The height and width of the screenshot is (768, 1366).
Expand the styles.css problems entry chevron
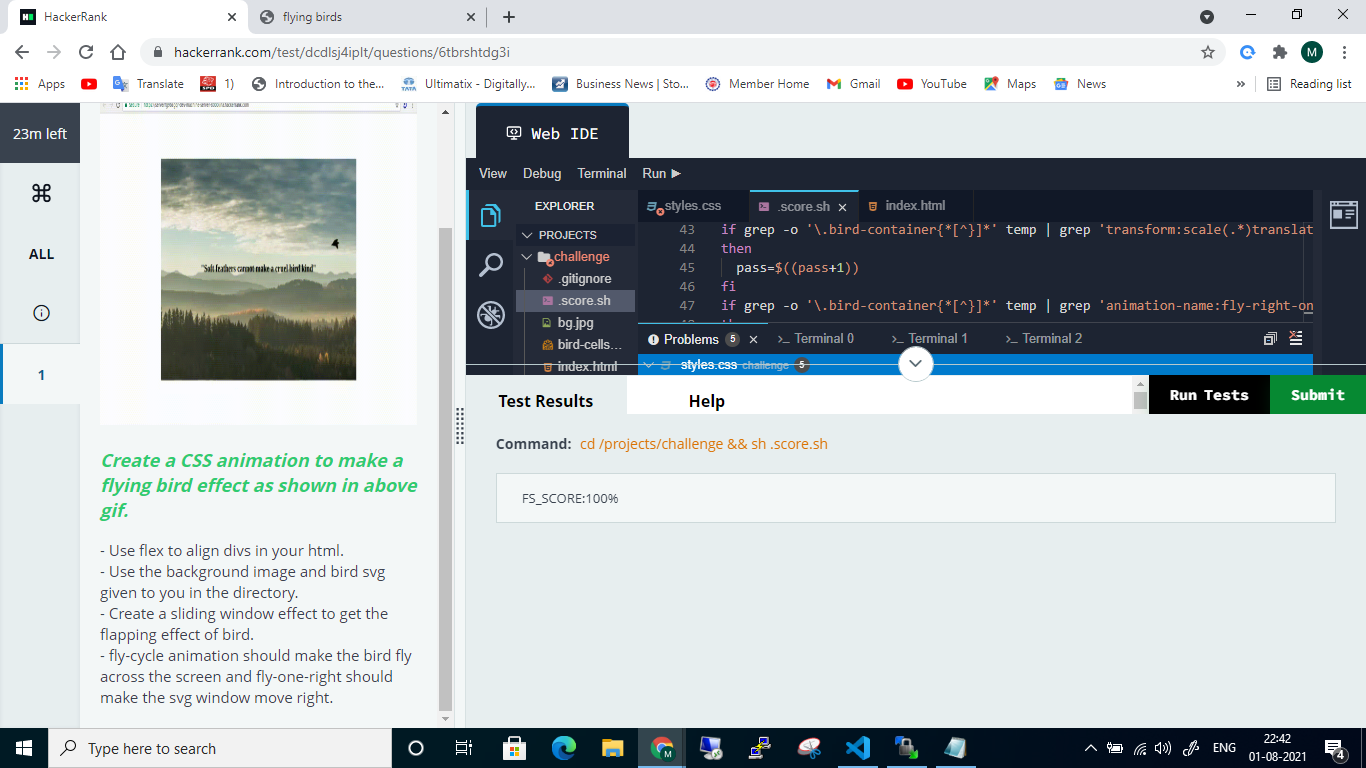tap(648, 364)
